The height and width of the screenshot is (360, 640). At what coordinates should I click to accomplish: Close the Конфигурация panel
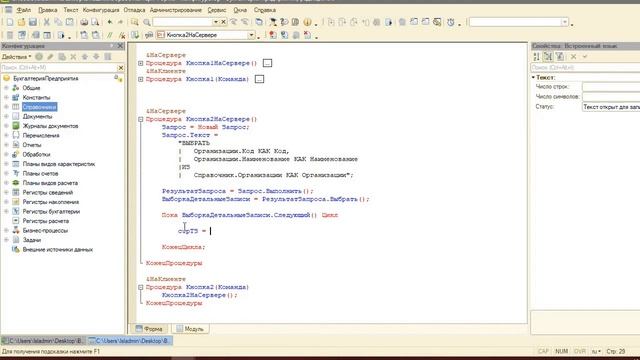tap(120, 46)
